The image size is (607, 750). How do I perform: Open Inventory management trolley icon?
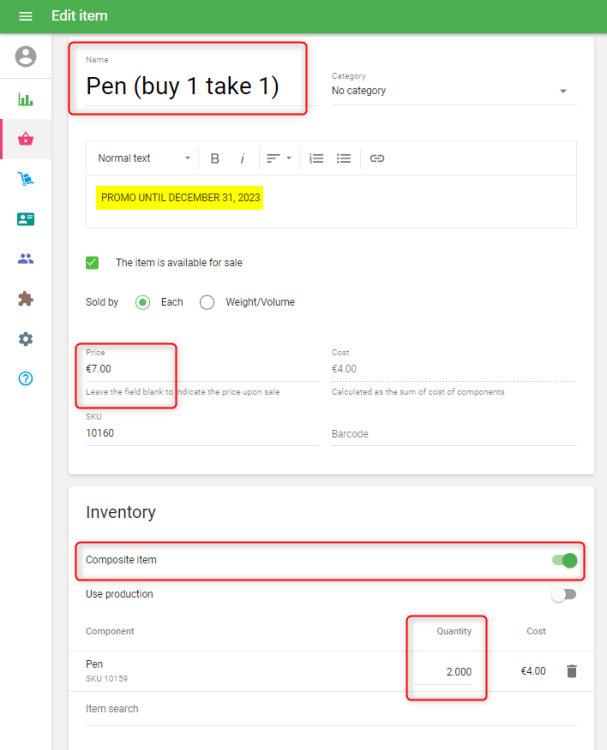[26, 179]
